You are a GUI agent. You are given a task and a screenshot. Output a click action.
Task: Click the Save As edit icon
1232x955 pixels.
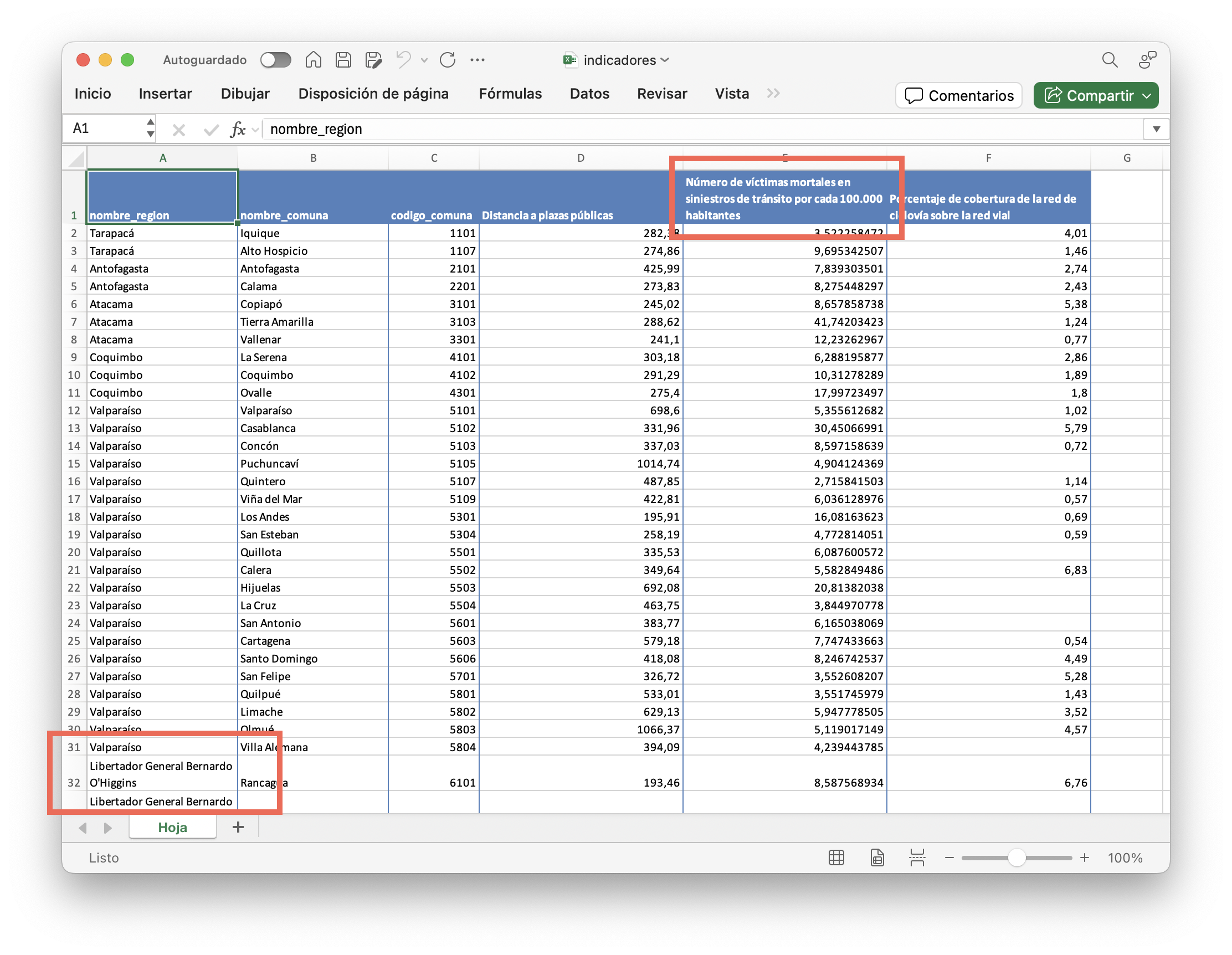tap(373, 60)
